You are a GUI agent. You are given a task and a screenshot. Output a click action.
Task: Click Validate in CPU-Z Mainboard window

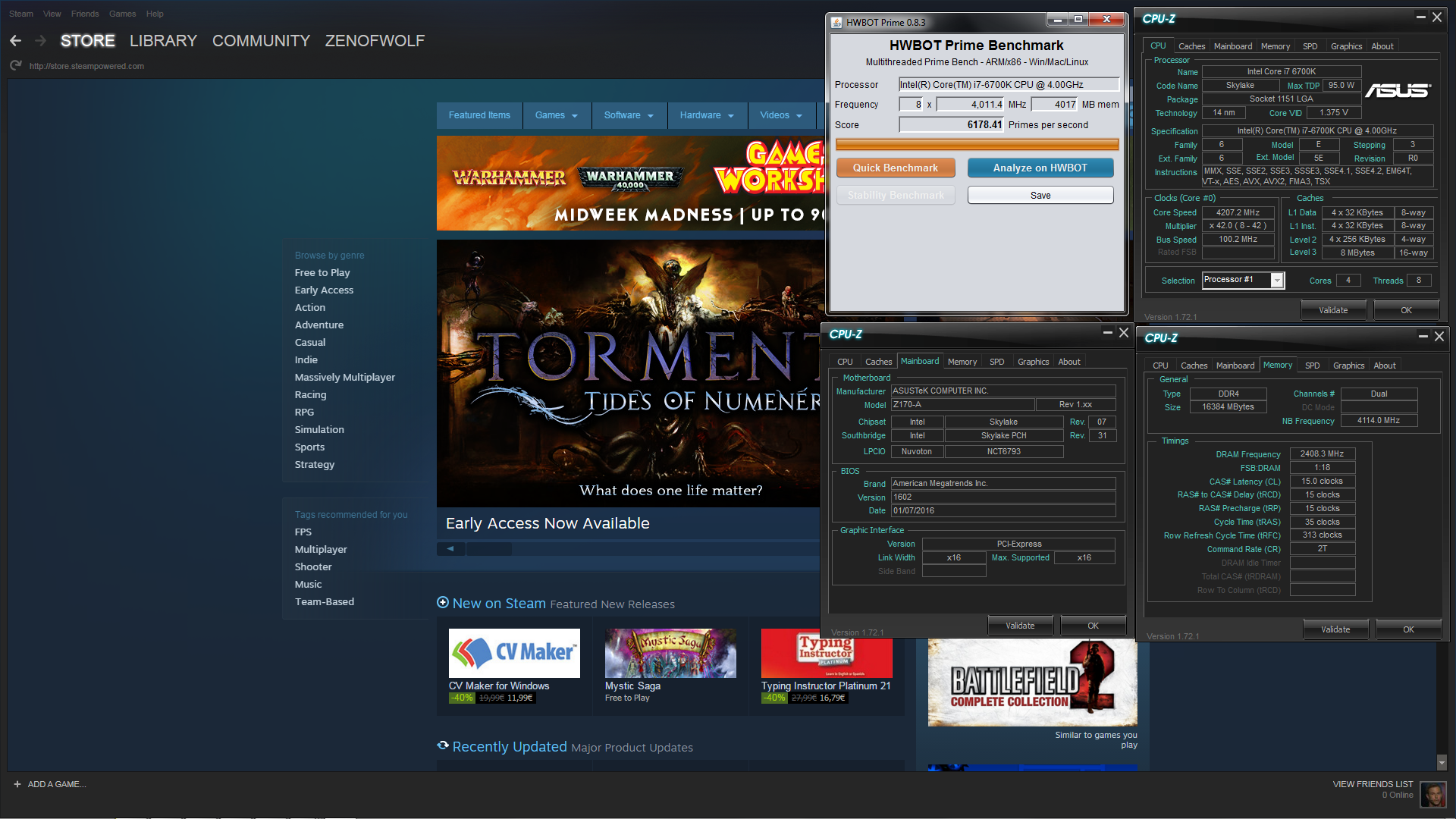pyautogui.click(x=1020, y=626)
